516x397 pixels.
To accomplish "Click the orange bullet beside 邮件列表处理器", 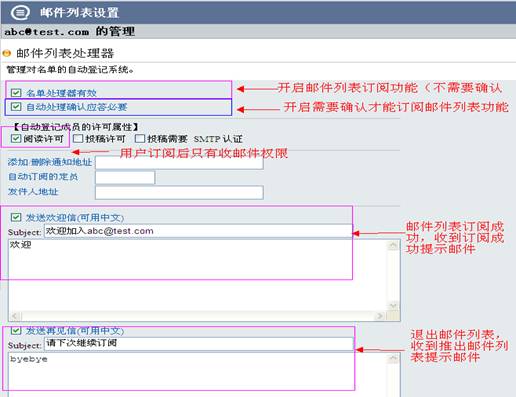I will click(x=7, y=53).
